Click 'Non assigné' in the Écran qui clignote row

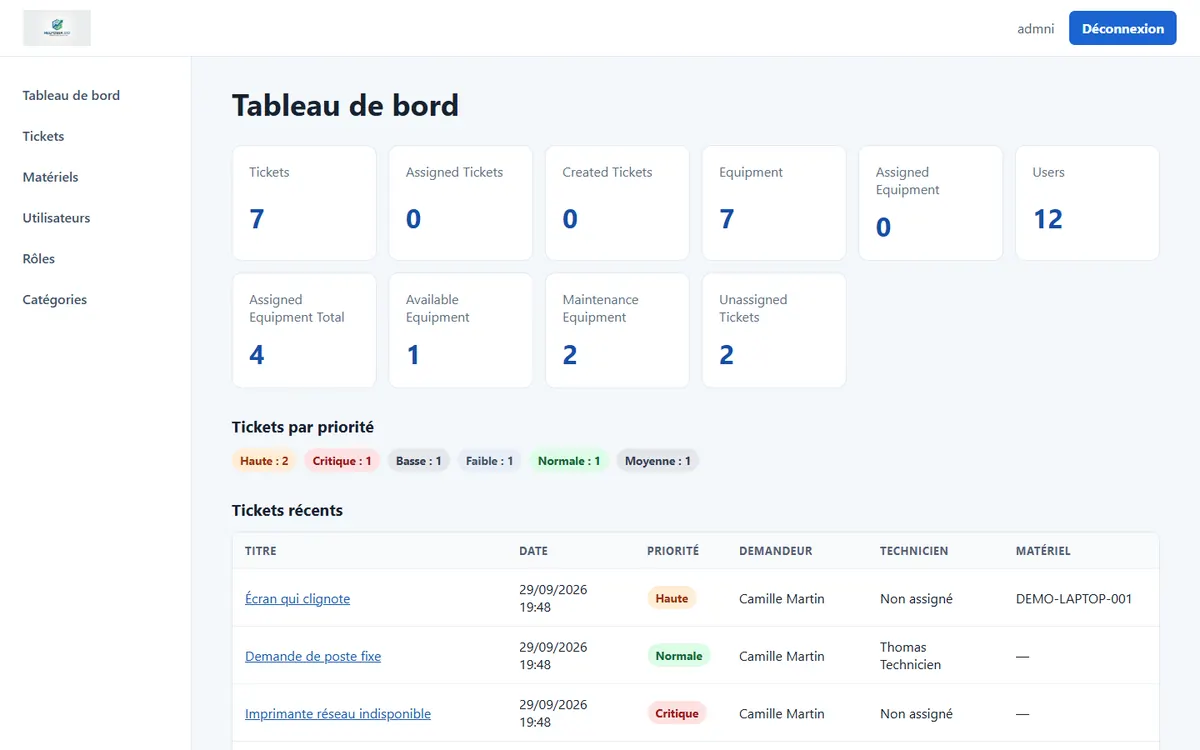pyautogui.click(x=916, y=599)
